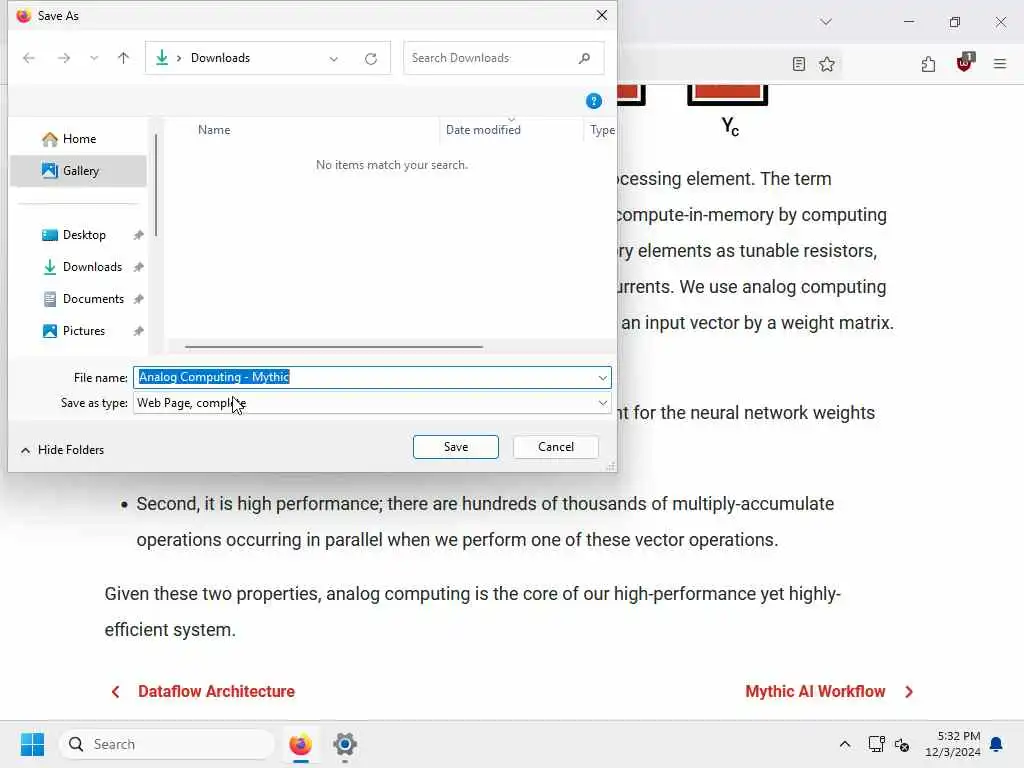1024x768 pixels.
Task: Click the pin icon next to Pictures
Action: click(x=138, y=331)
